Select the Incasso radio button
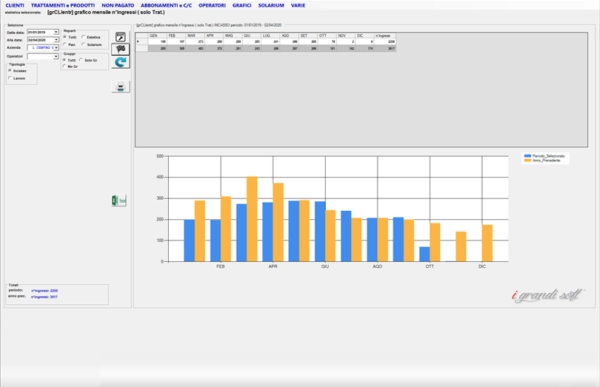This screenshot has height=387, width=600. point(10,70)
